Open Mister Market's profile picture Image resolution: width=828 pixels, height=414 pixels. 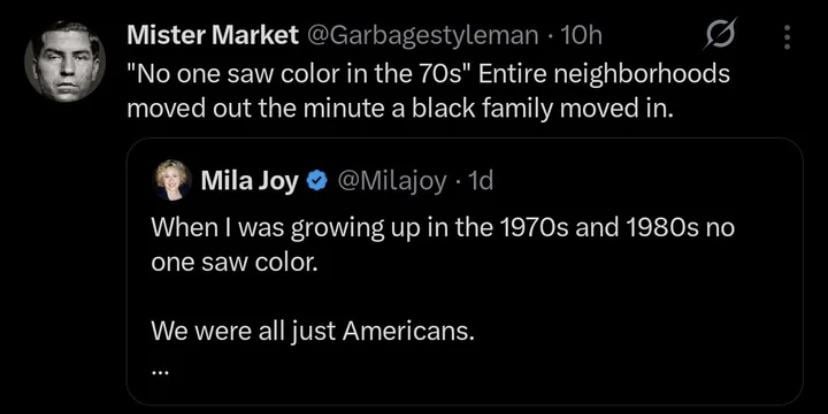coord(65,60)
